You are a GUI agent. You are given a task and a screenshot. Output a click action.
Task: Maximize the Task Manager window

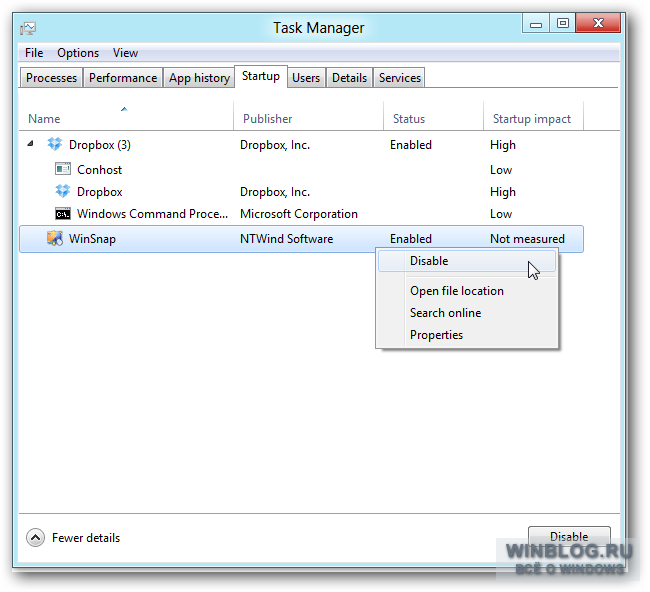pyautogui.click(x=563, y=23)
